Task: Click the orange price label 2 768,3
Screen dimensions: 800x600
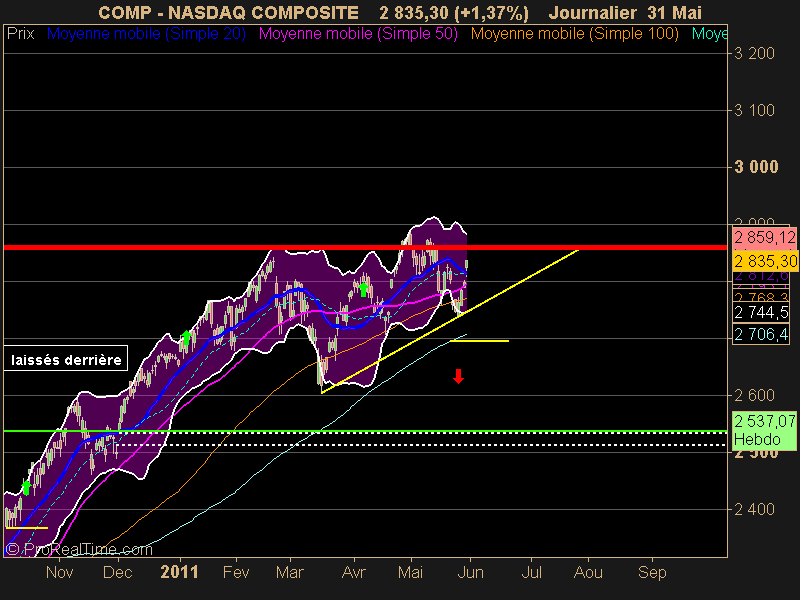Action: point(761,296)
